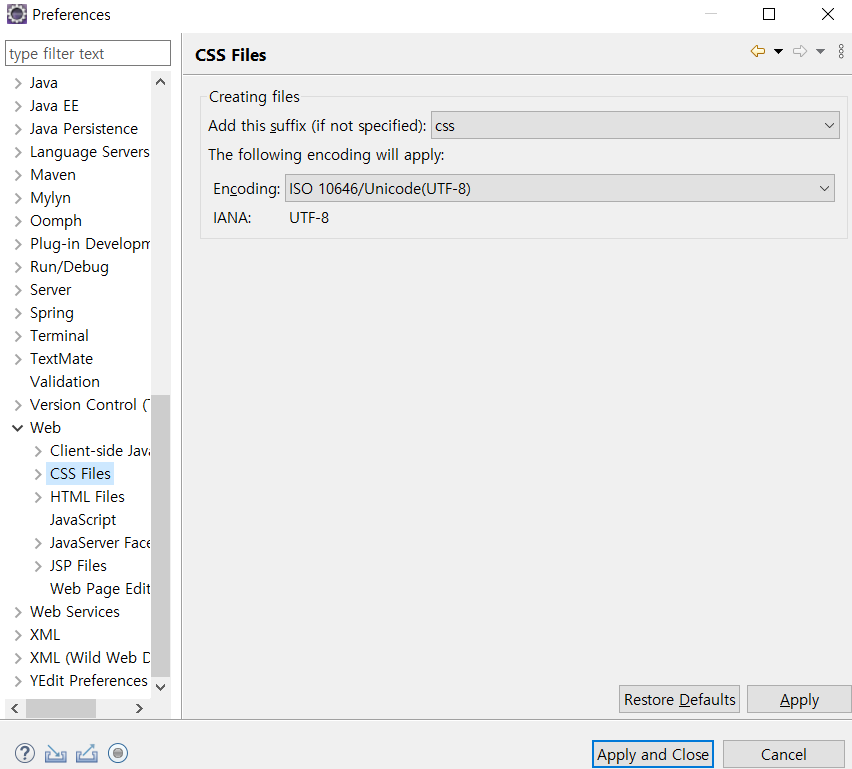This screenshot has height=769, width=852.
Task: Select Oomph in the preferences tree
Action: pos(56,221)
